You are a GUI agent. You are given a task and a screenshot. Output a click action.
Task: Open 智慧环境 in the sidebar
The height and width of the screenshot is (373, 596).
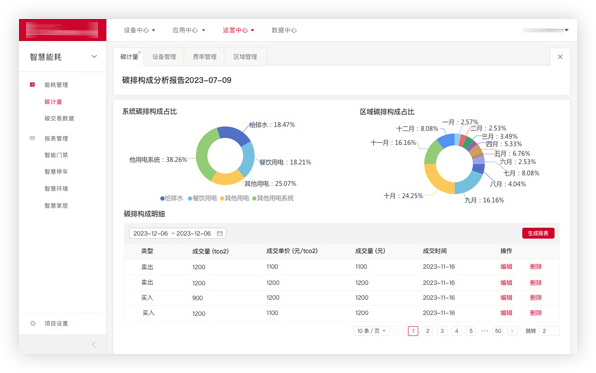[x=56, y=189]
